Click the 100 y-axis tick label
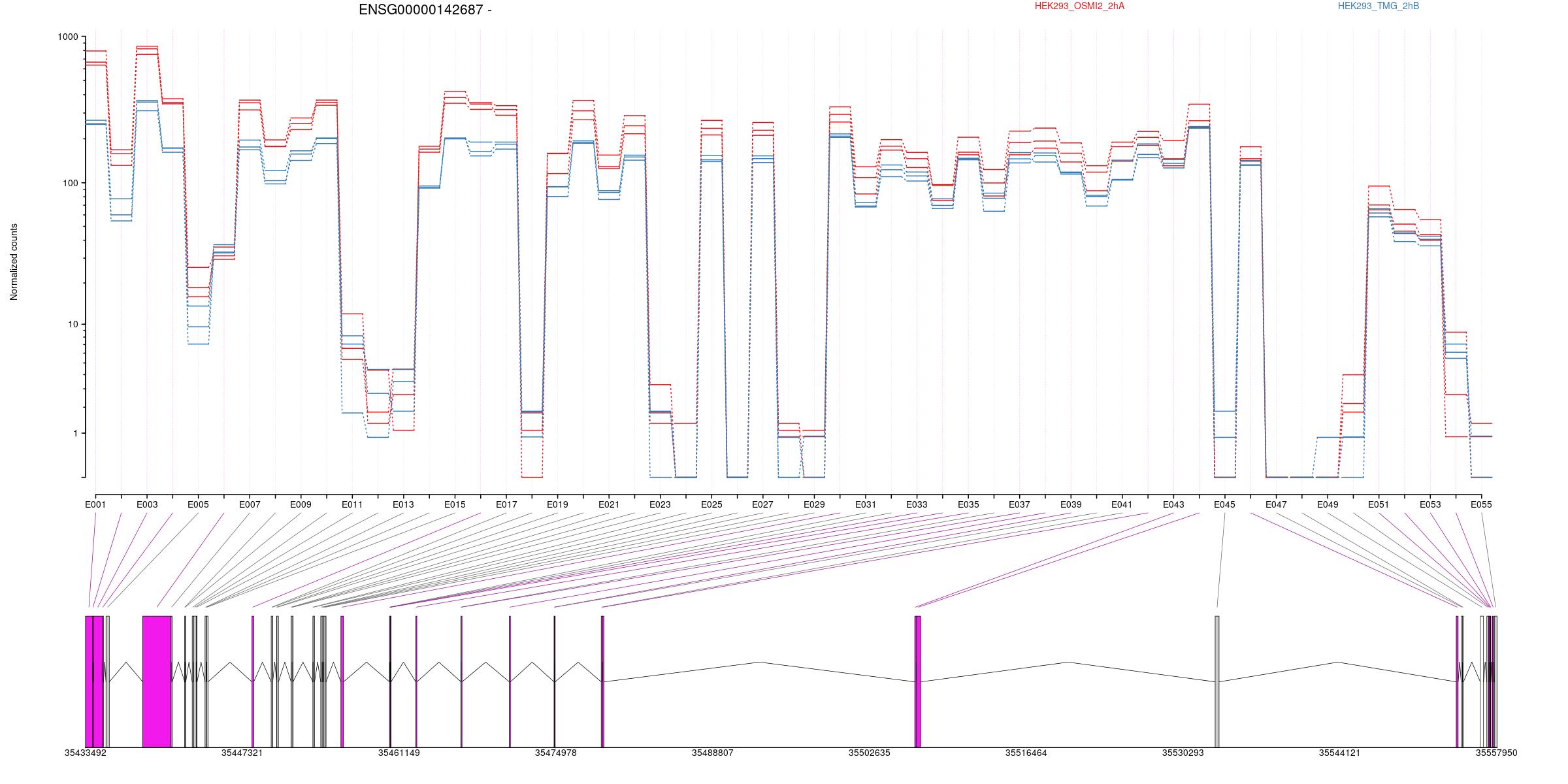 71,183
